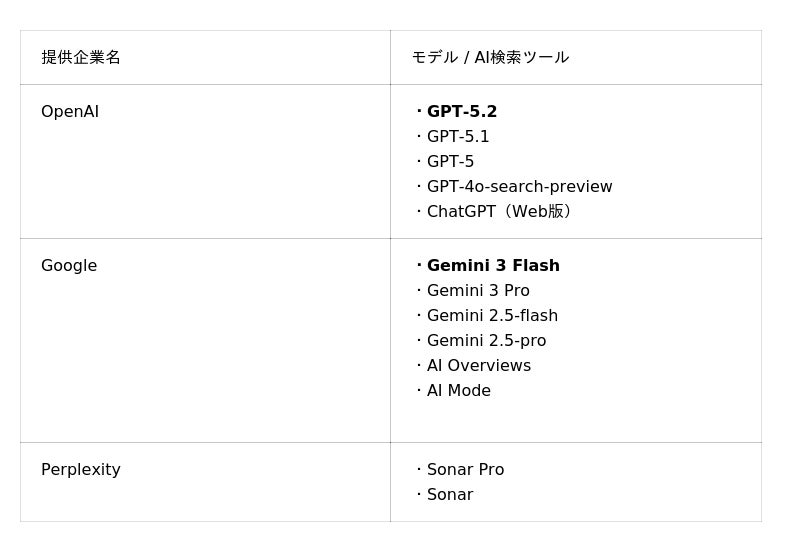The image size is (800, 552).
Task: Select the Perplexity company cell
Action: click(x=81, y=470)
